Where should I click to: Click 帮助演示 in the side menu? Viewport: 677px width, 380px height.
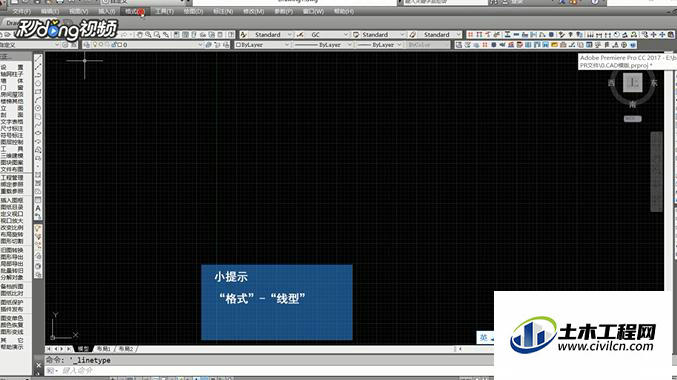click(x=12, y=347)
